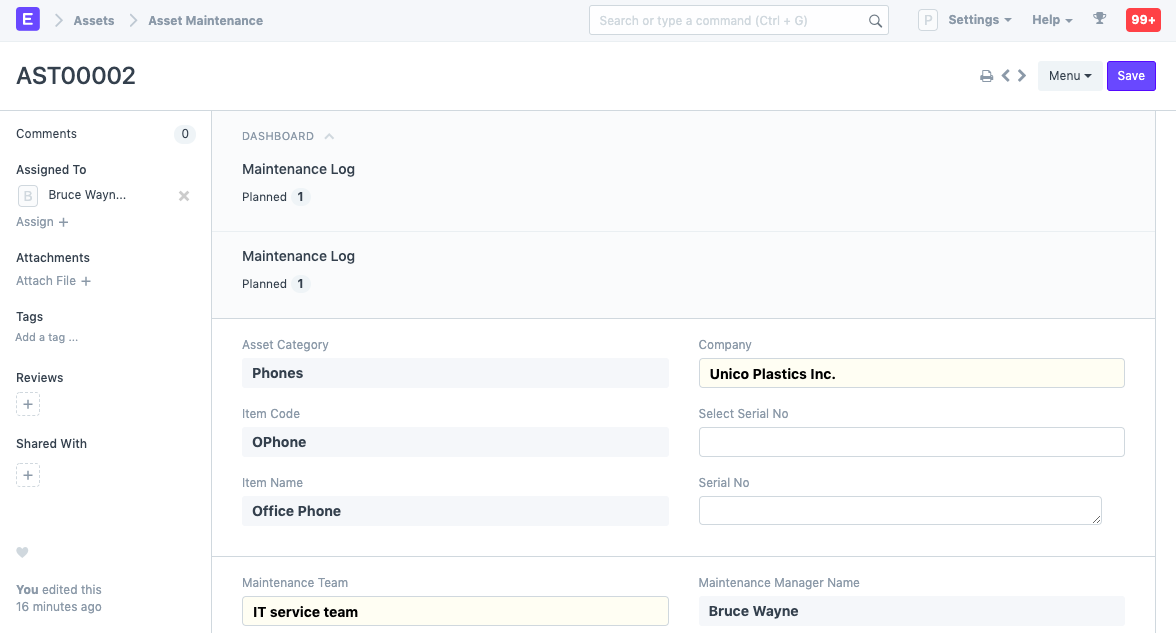Image resolution: width=1176 pixels, height=633 pixels.
Task: Open the 99+ notifications badge
Action: click(1143, 20)
